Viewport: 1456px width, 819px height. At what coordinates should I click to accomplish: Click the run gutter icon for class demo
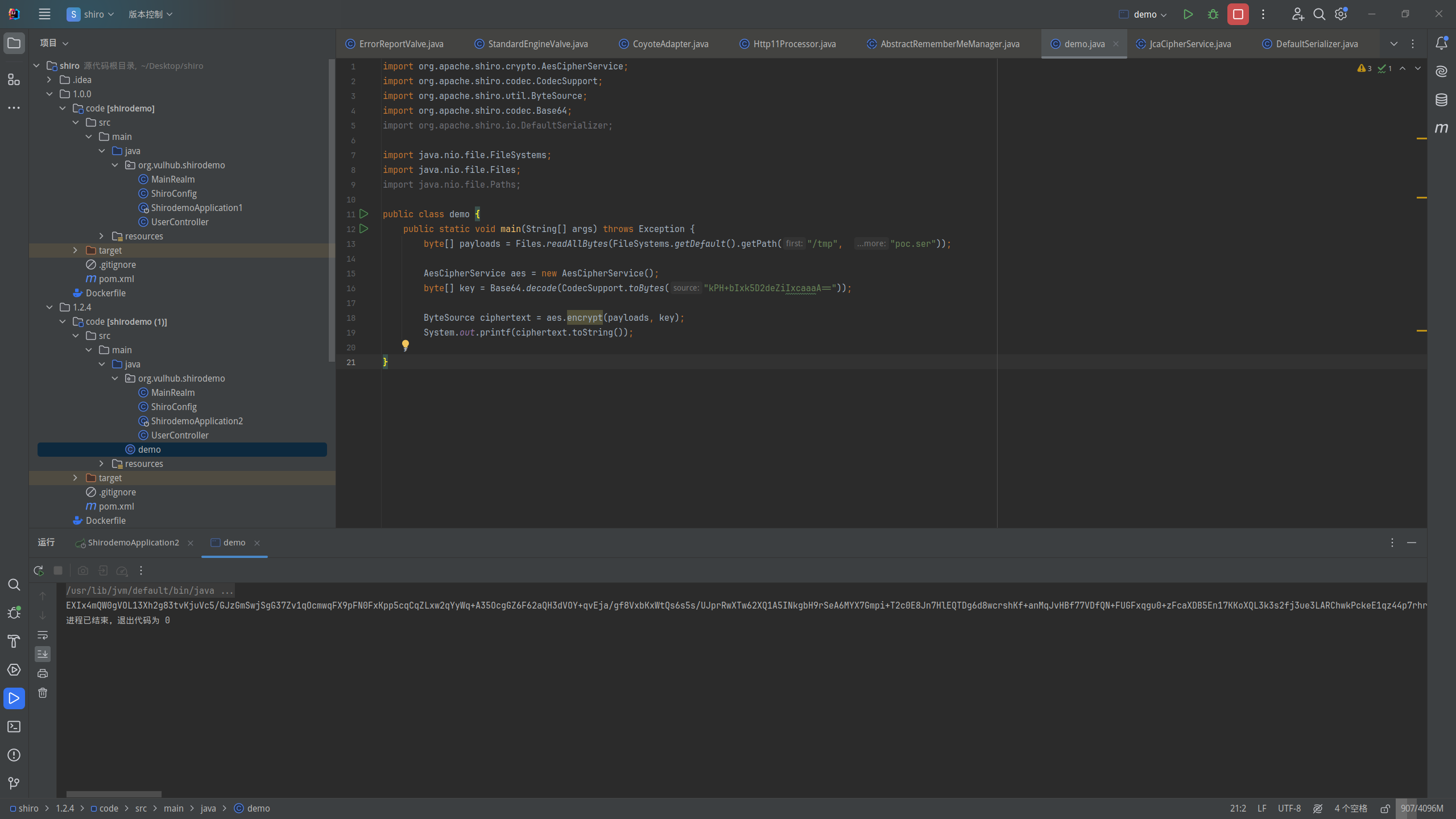coord(364,214)
